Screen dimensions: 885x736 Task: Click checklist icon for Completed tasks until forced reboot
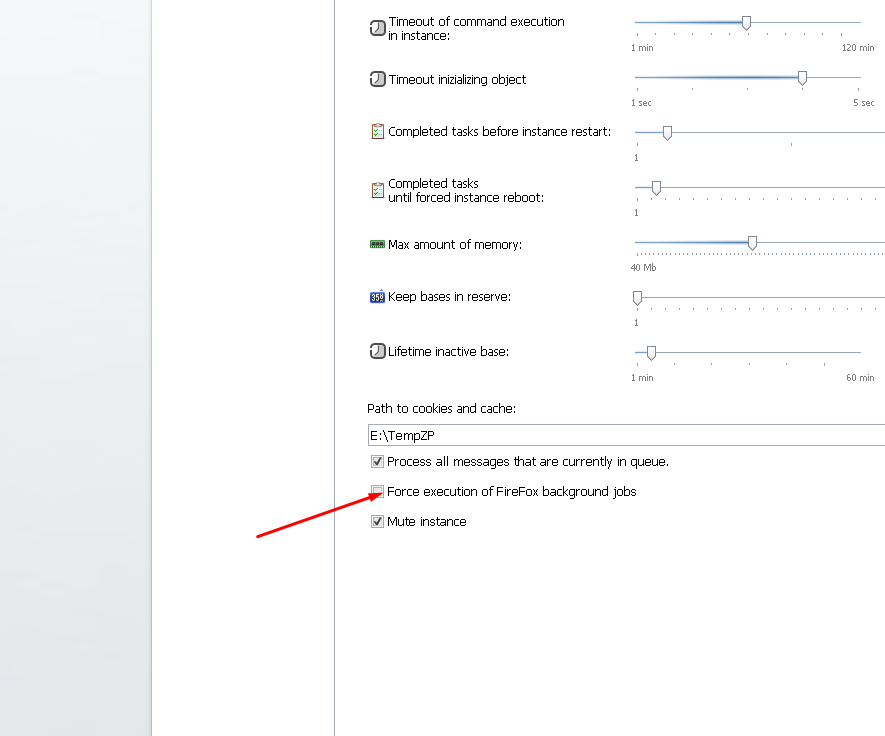[377, 190]
